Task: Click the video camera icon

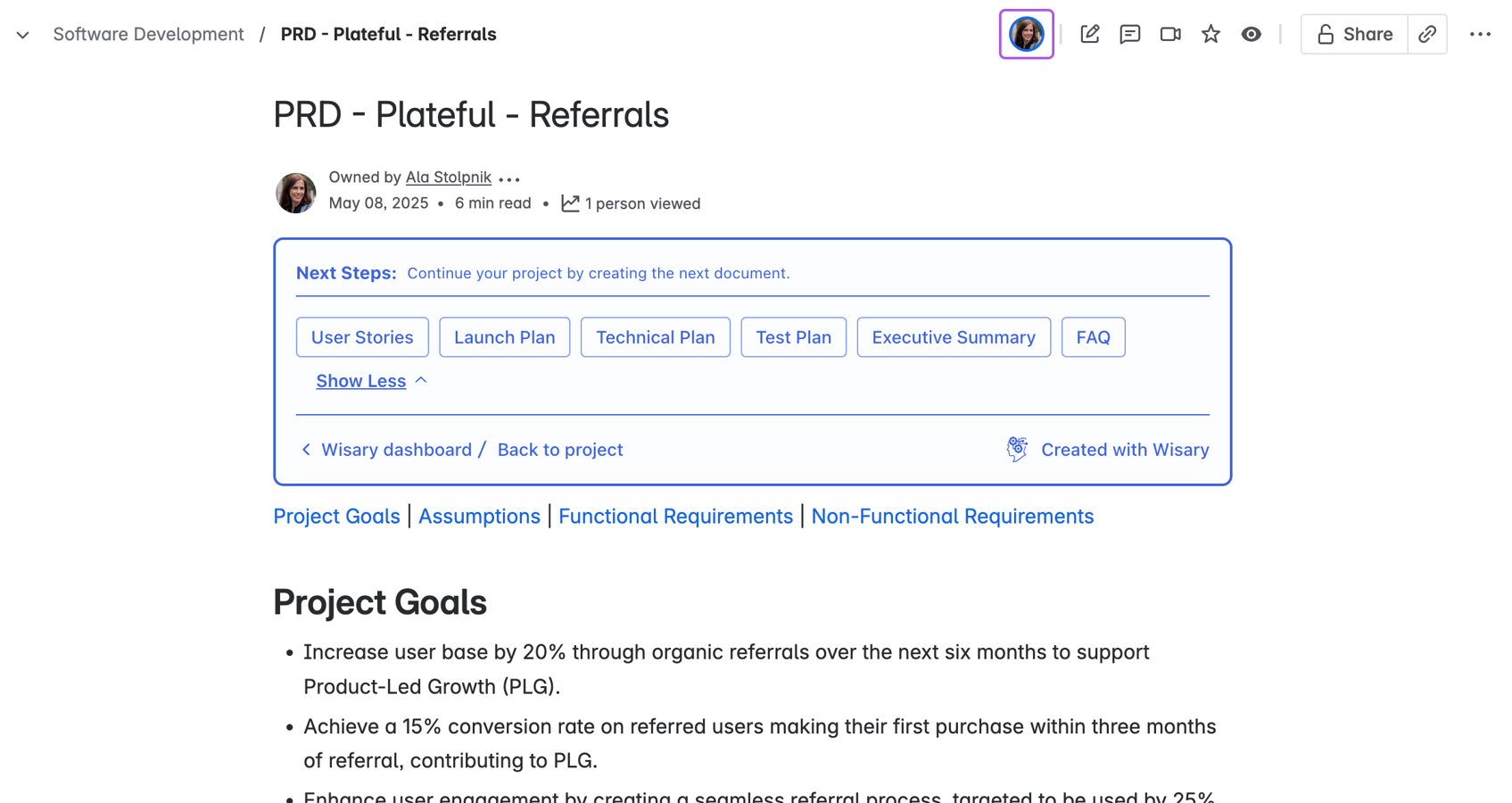Action: pyautogui.click(x=1170, y=34)
